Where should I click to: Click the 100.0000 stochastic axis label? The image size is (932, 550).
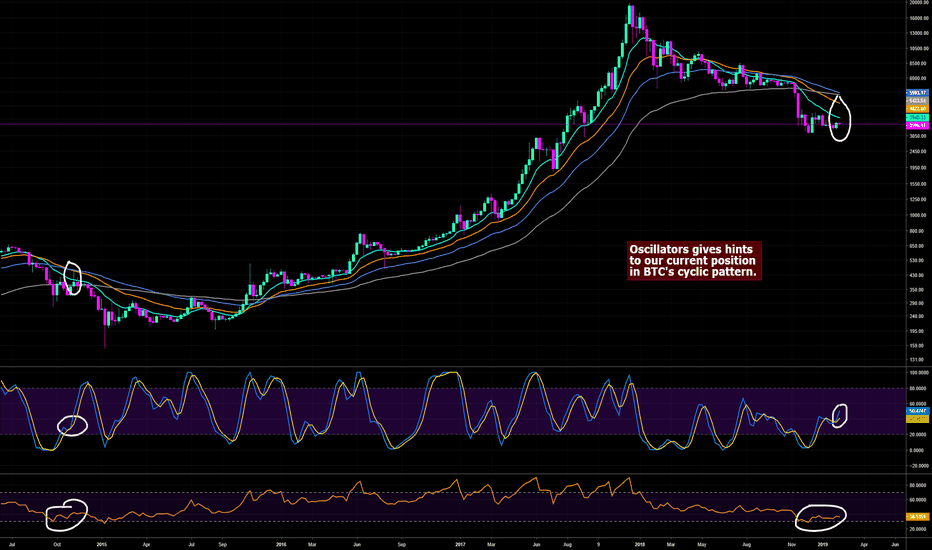[x=919, y=373]
